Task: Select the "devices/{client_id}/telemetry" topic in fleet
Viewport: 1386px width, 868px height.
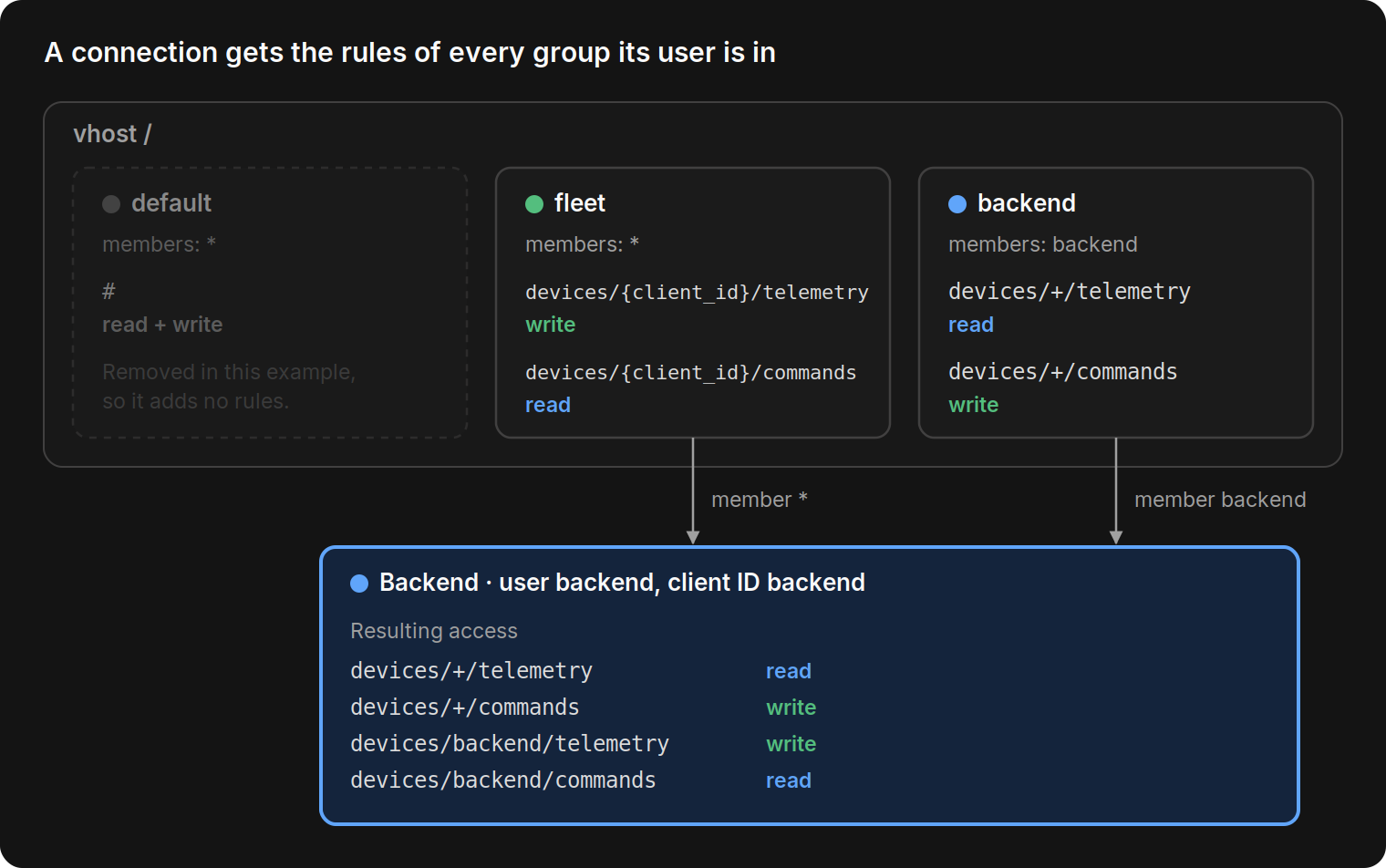Action: (x=697, y=293)
